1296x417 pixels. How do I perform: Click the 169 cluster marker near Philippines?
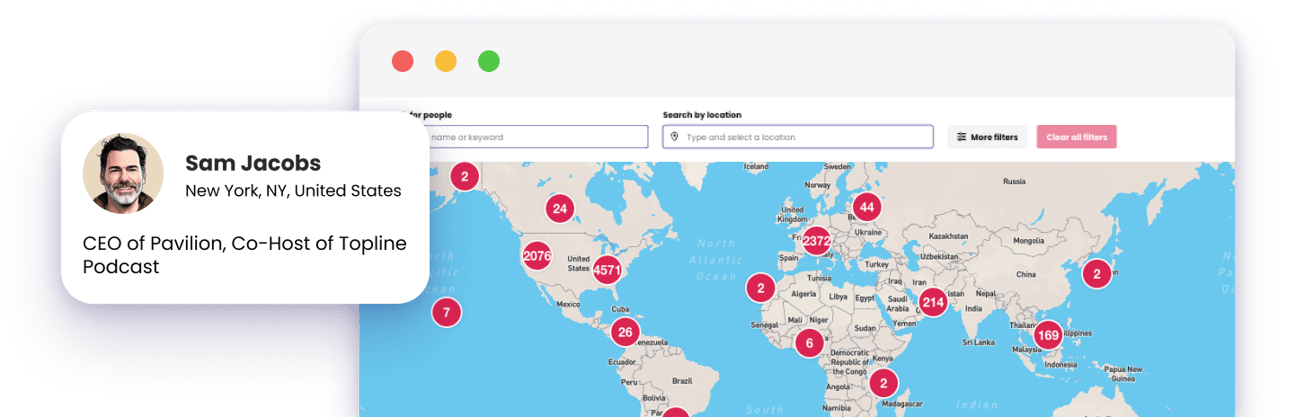(1048, 334)
